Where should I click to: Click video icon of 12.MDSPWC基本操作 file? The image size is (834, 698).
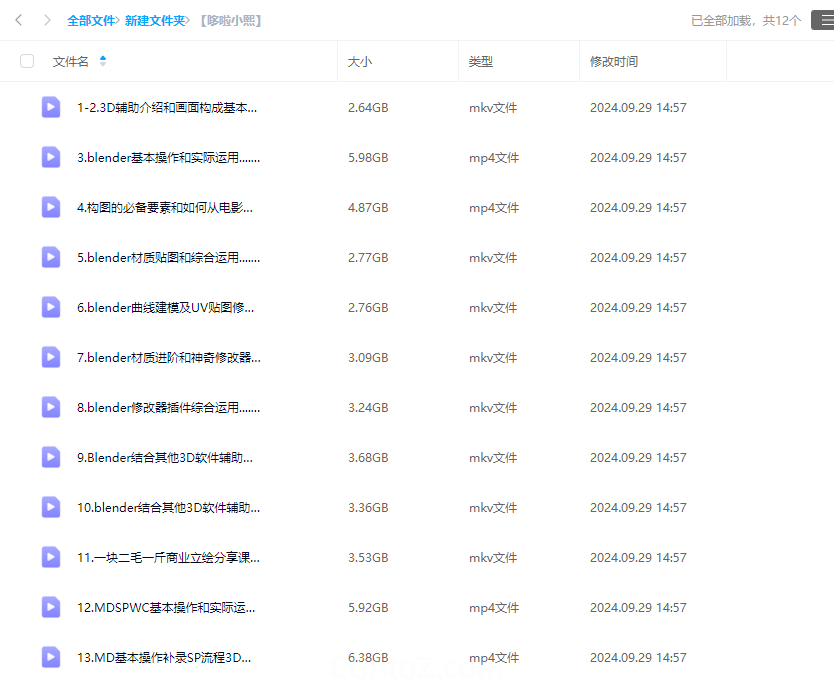pos(51,607)
